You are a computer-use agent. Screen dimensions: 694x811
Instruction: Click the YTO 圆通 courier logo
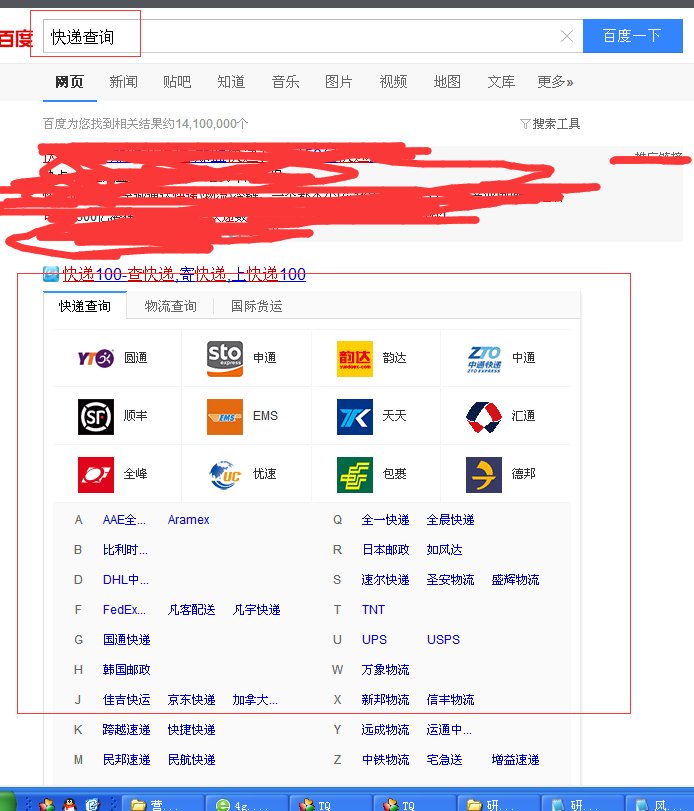[x=96, y=358]
